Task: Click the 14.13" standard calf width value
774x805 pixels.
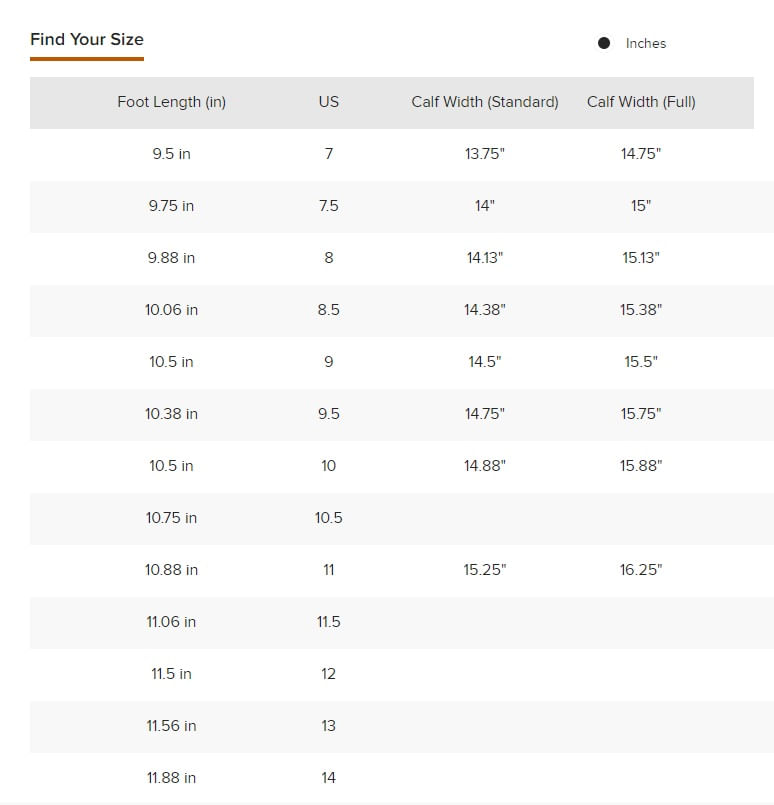Action: (x=485, y=258)
